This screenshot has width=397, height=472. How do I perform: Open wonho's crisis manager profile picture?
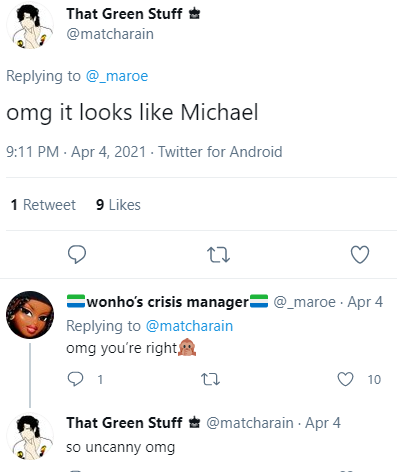click(x=30, y=315)
